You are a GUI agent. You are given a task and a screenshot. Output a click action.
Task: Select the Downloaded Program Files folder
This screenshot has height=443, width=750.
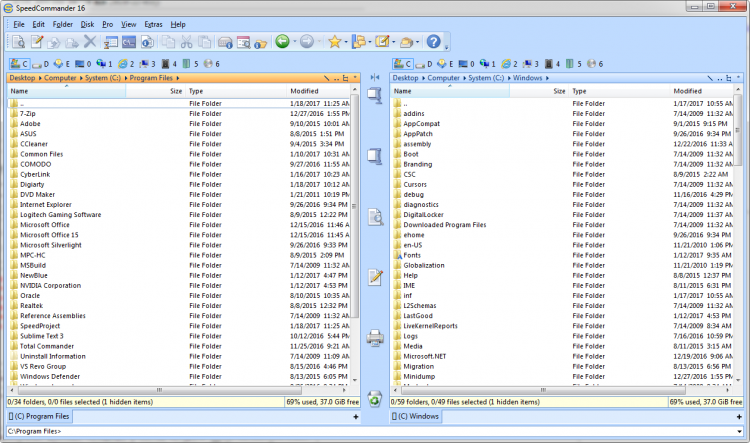point(444,225)
